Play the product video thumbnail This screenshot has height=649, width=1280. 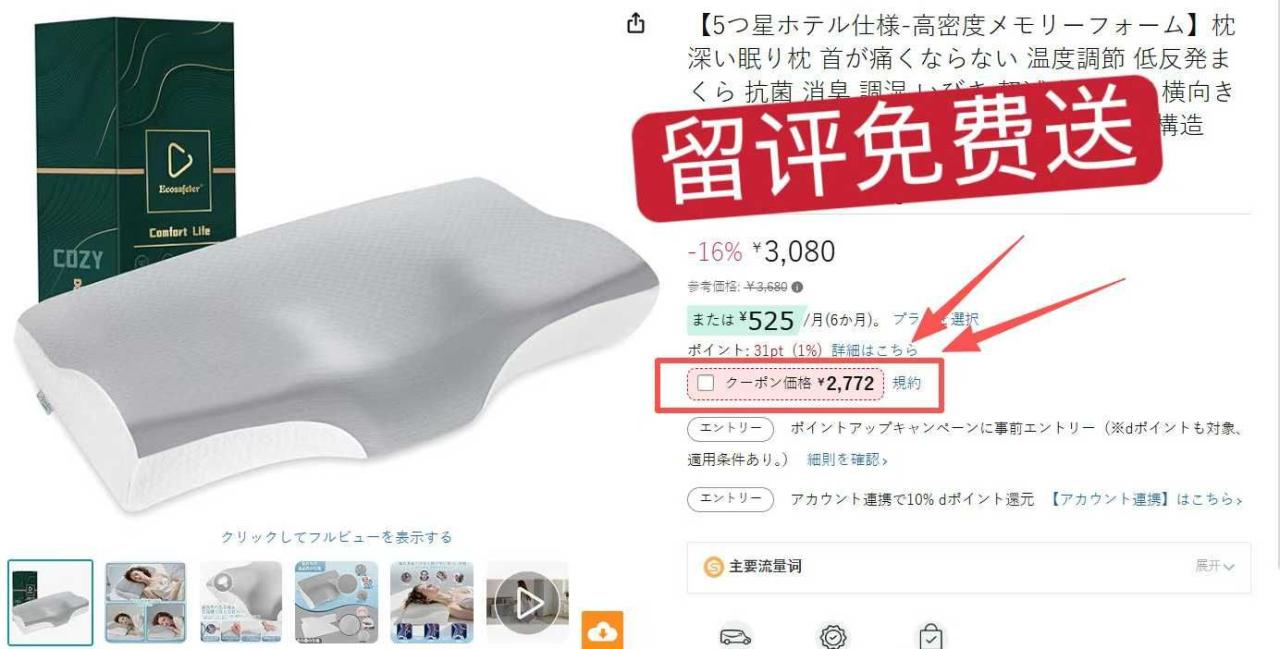[x=528, y=602]
